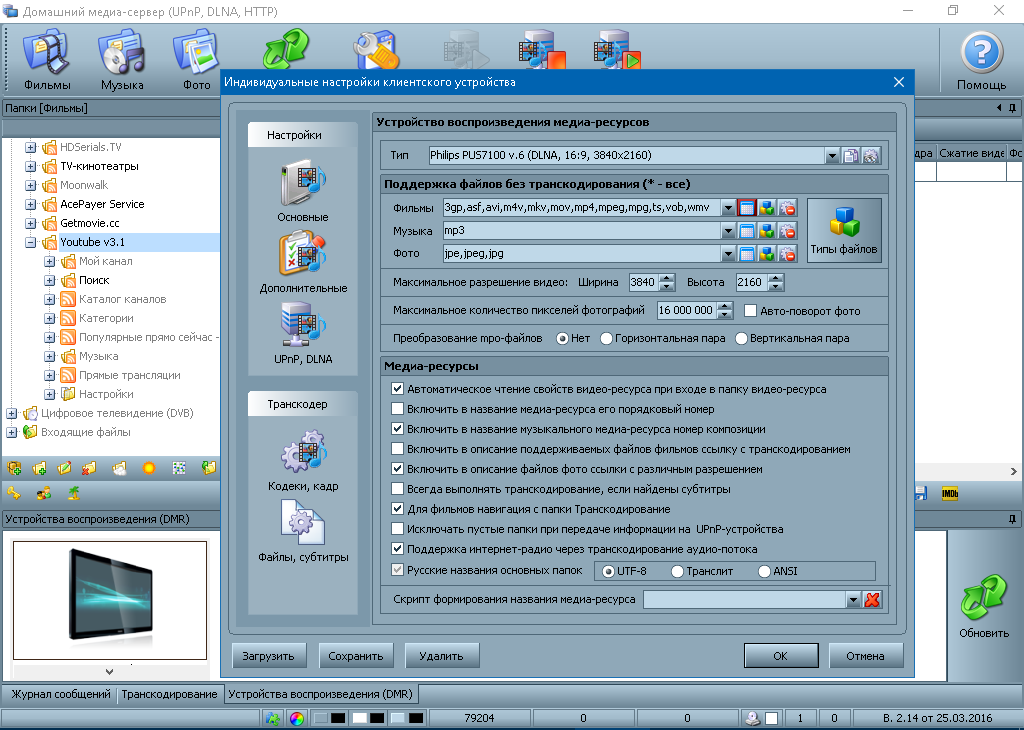Open UPnP, DLNA settings section
The height and width of the screenshot is (730, 1024).
coord(303,331)
